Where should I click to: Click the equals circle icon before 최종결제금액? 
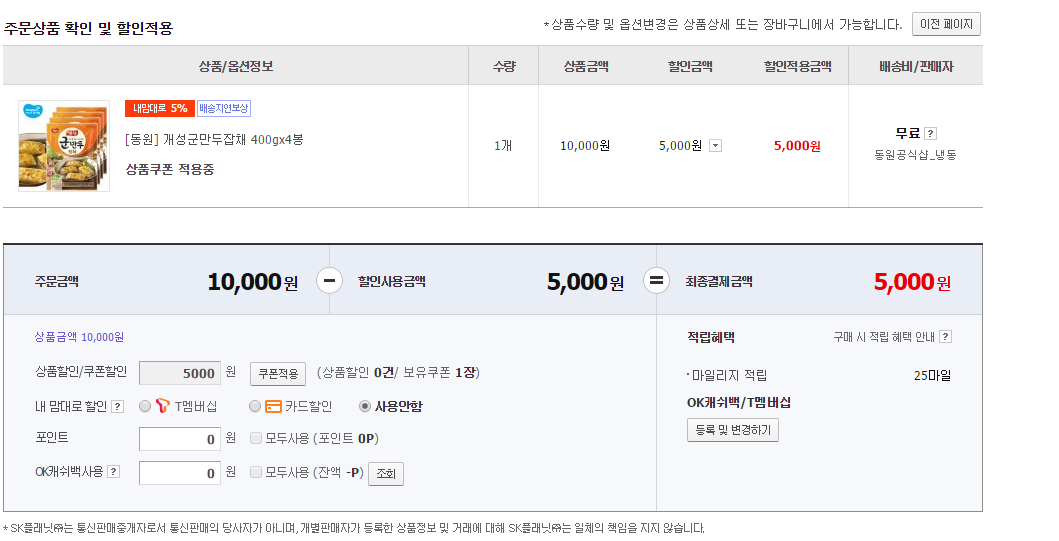(x=656, y=281)
